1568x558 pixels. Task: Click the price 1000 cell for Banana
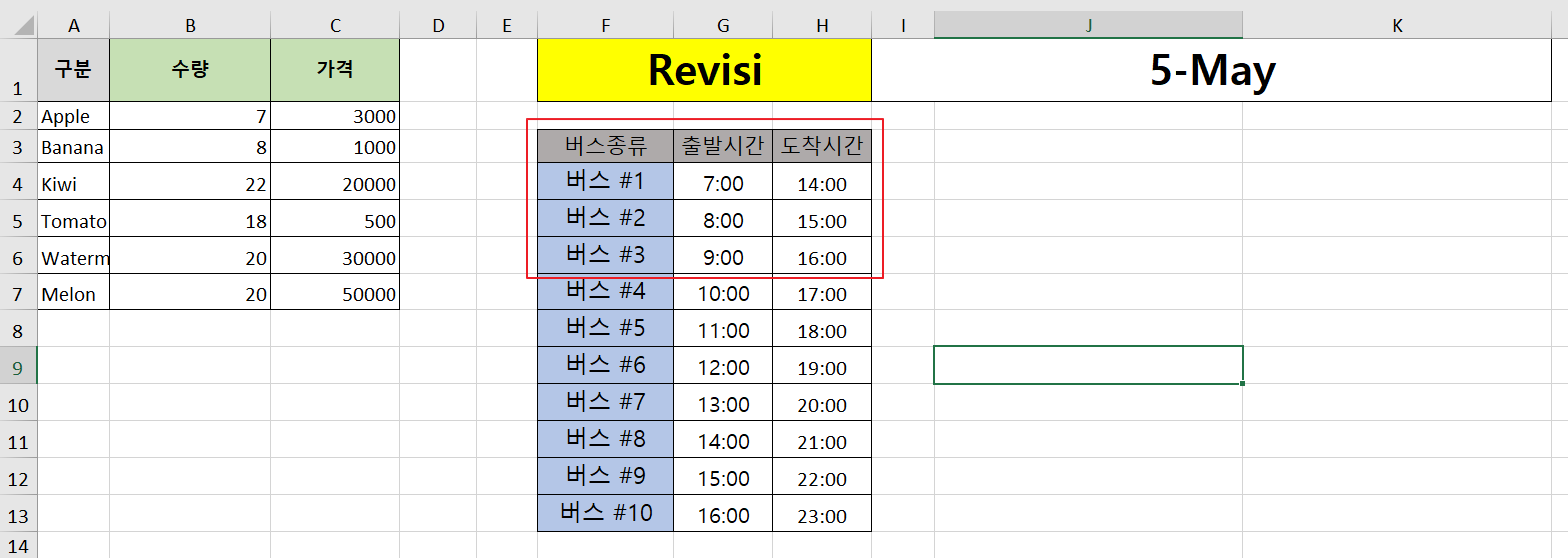tap(335, 147)
